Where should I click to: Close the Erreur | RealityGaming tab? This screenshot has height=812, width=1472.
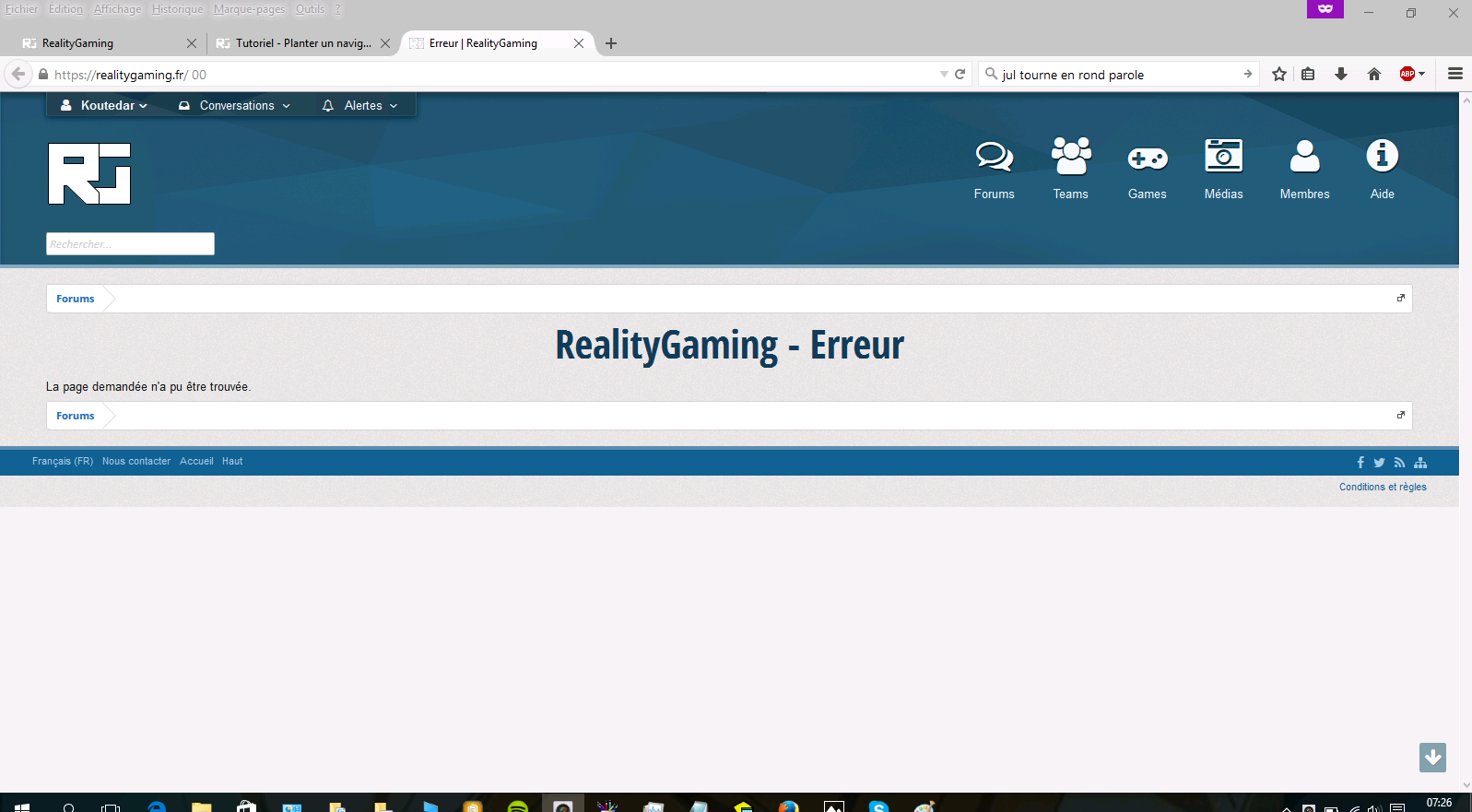579,43
